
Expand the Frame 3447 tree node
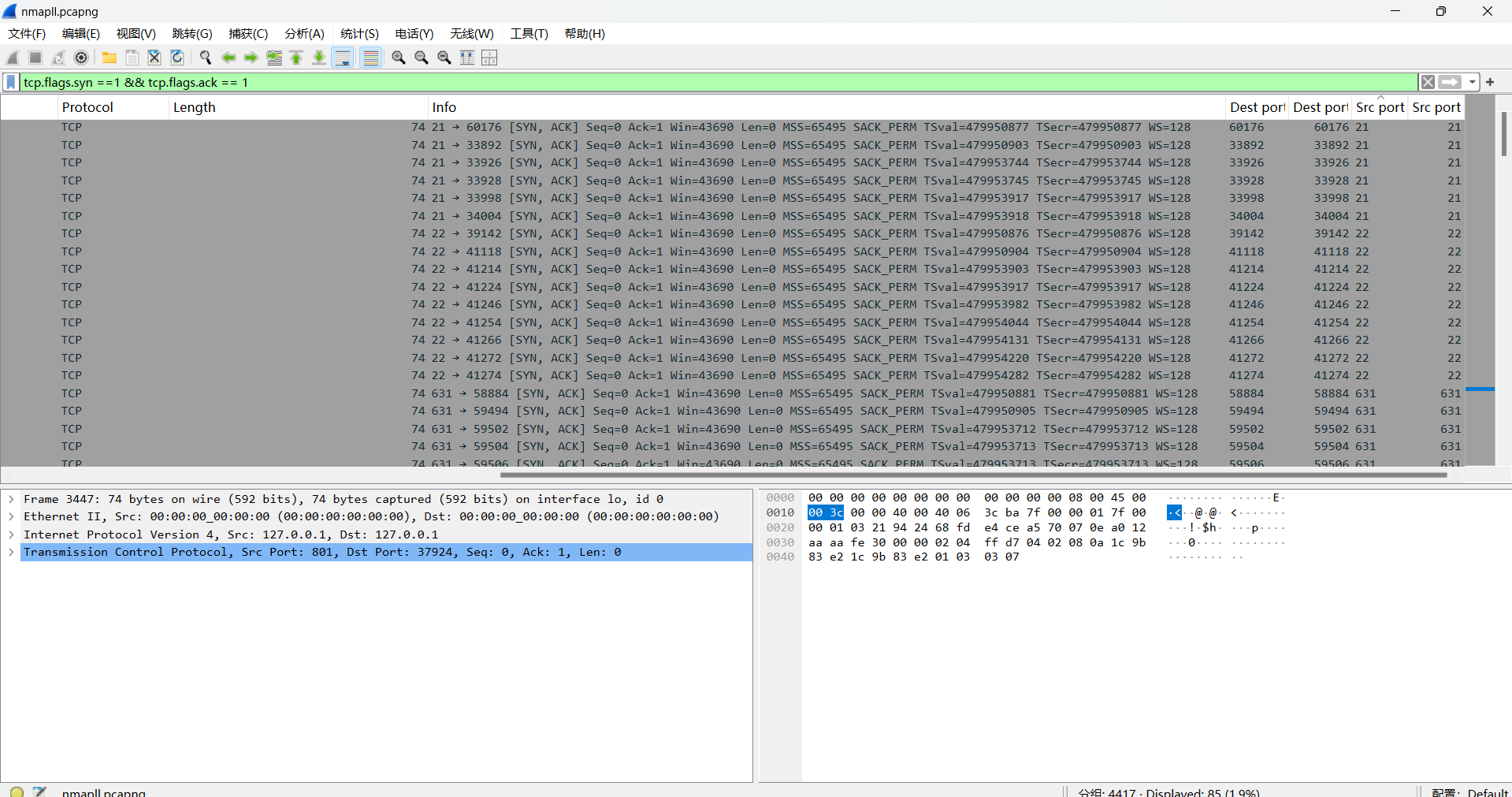(x=11, y=499)
